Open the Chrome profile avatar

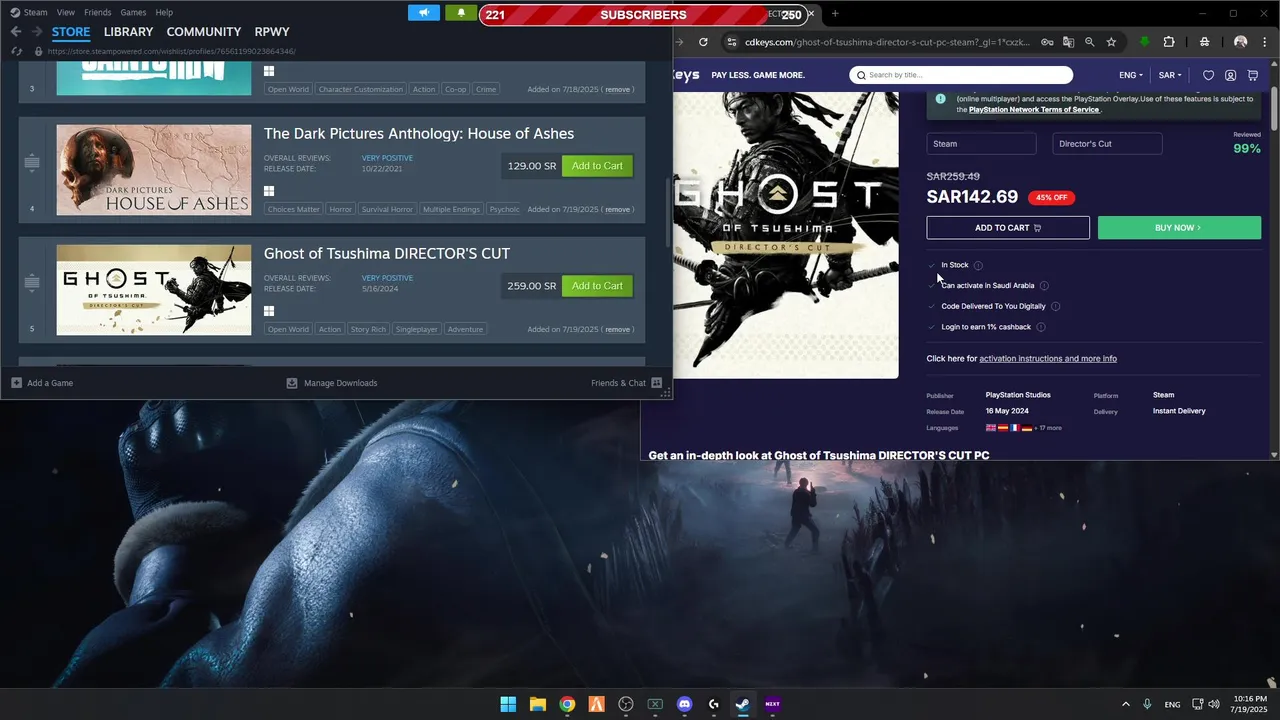[x=1240, y=42]
